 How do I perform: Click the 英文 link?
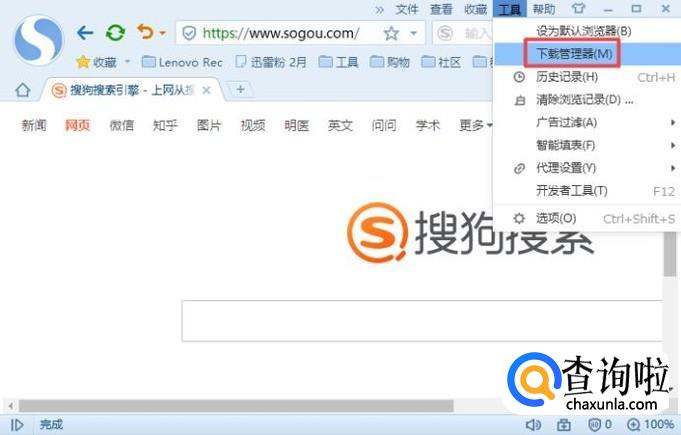coord(340,125)
